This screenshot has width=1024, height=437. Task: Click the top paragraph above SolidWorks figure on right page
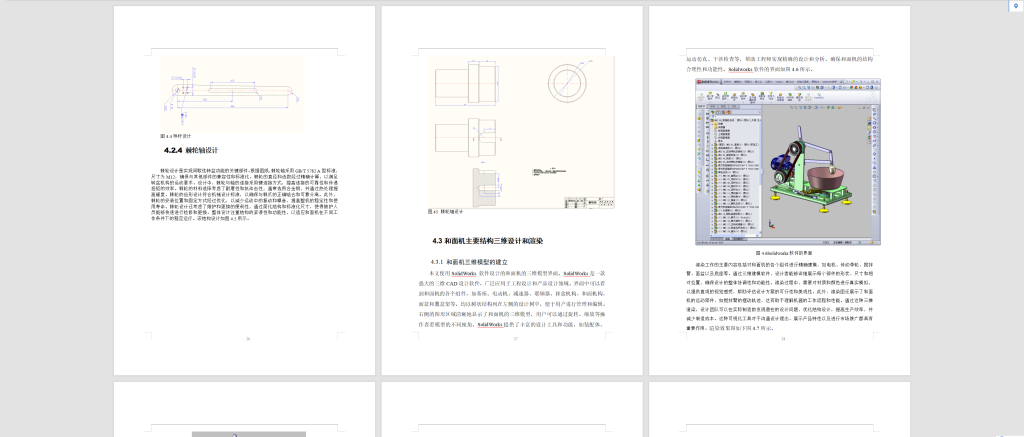[779, 63]
